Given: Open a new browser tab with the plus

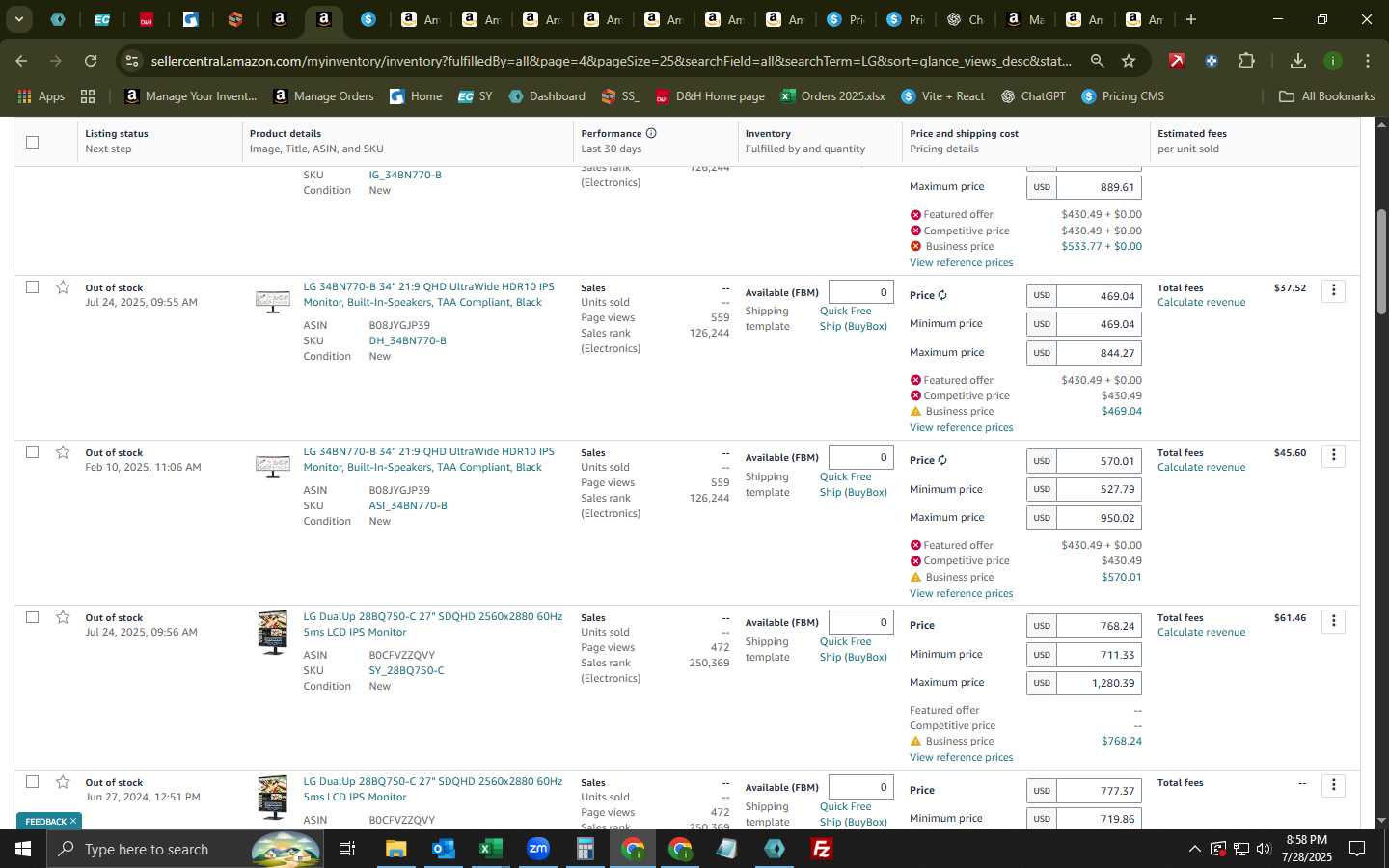Looking at the screenshot, I should coord(1191,19).
